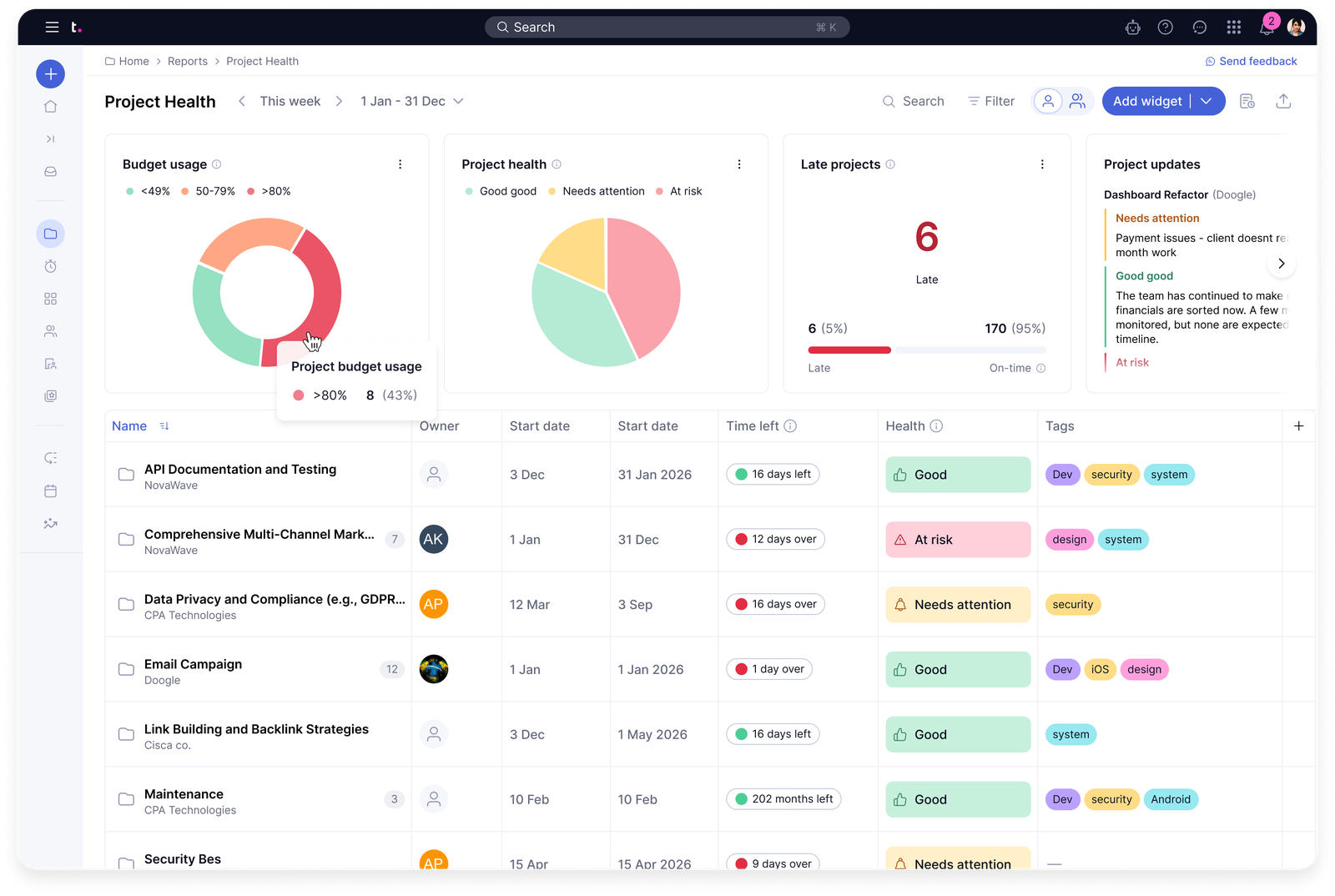Sort table by Name column header
The height and width of the screenshot is (896, 1335).
129,425
